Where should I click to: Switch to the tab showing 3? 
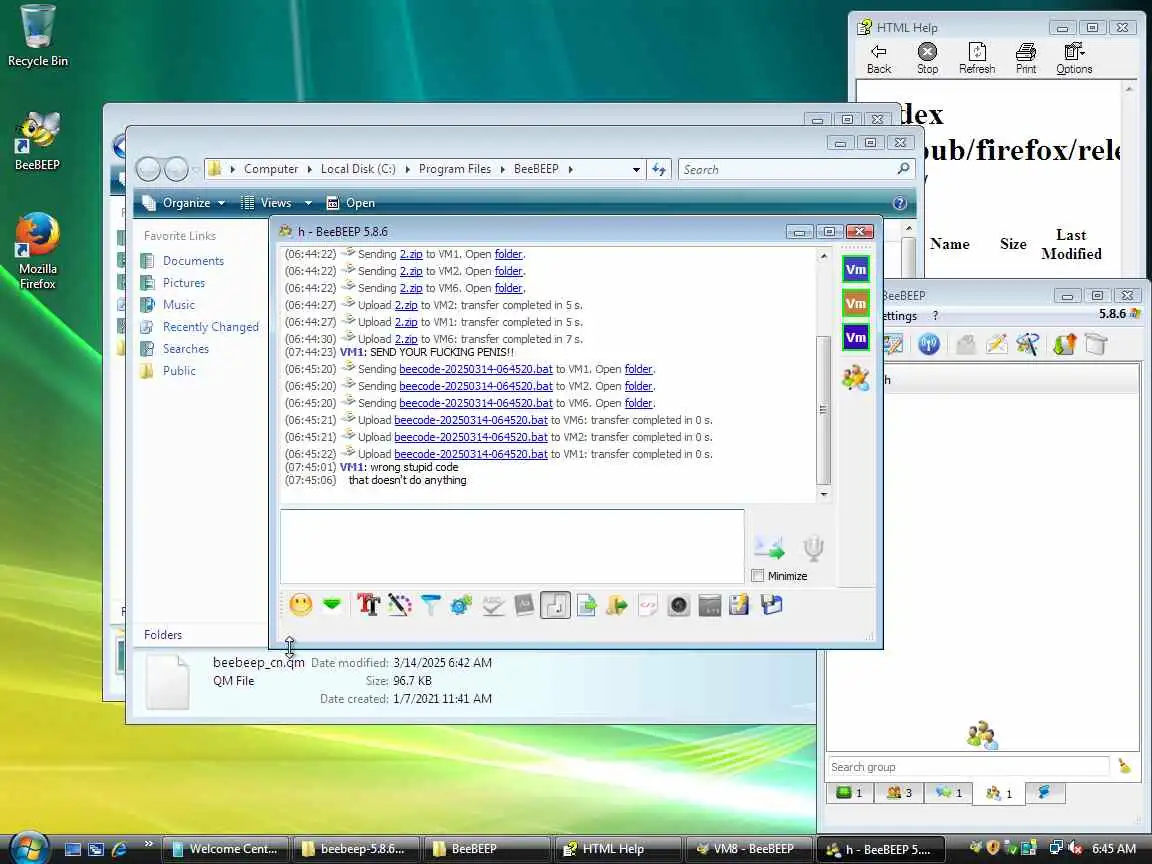pyautogui.click(x=899, y=793)
